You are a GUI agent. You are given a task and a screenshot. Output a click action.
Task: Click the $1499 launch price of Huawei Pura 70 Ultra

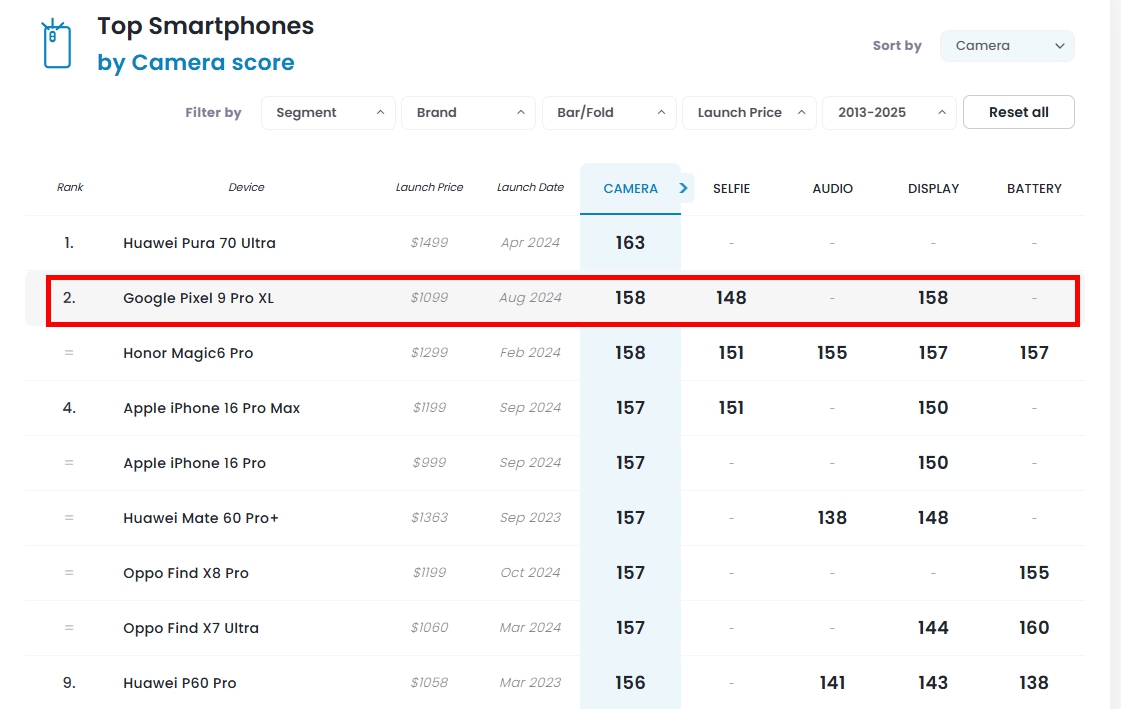pos(430,243)
